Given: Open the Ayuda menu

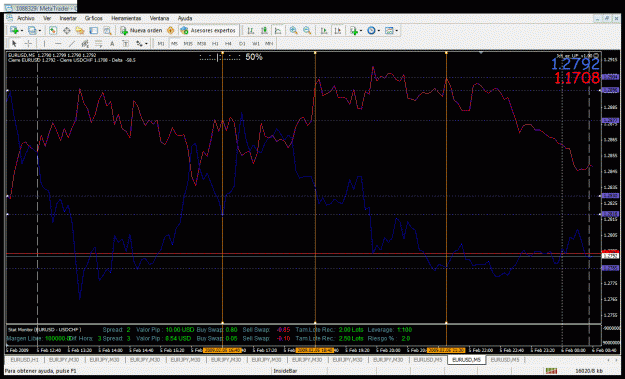Looking at the screenshot, I should [185, 18].
